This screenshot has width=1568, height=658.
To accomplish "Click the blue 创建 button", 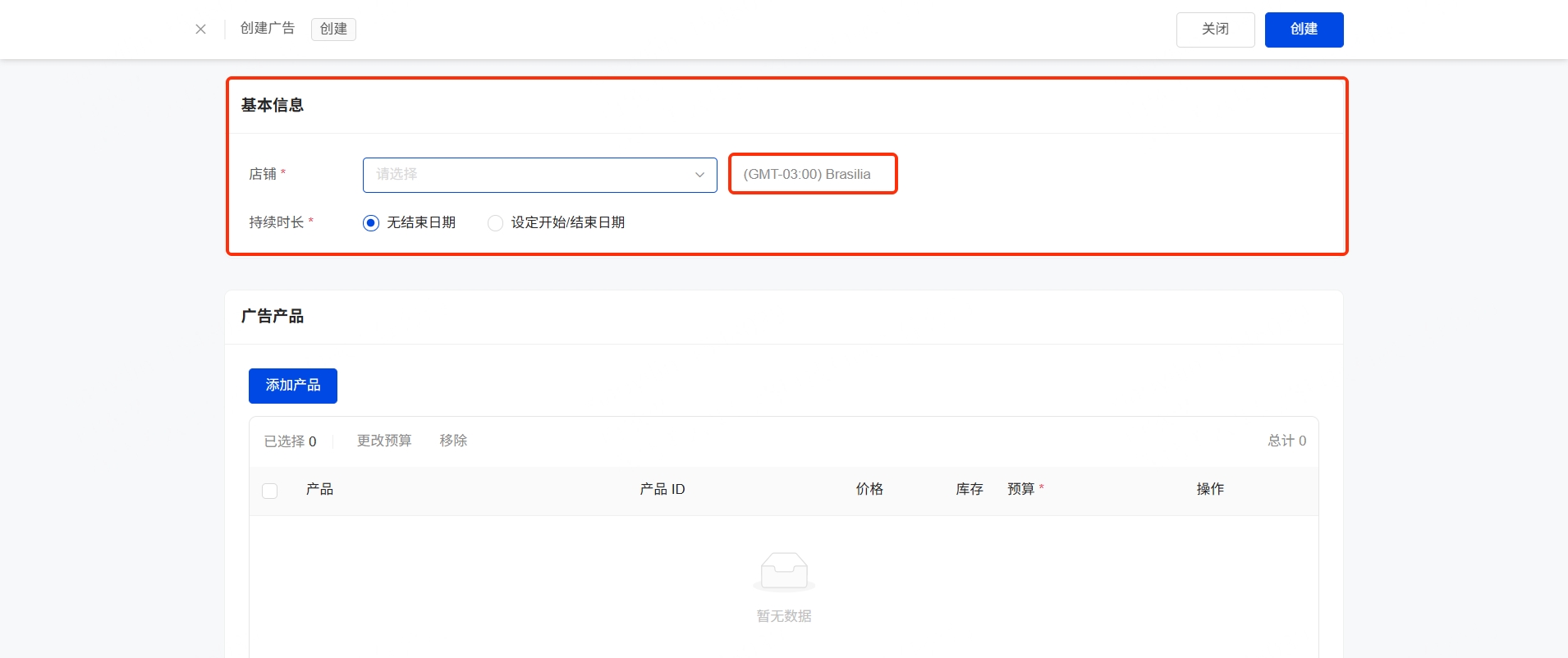I will coord(1304,30).
